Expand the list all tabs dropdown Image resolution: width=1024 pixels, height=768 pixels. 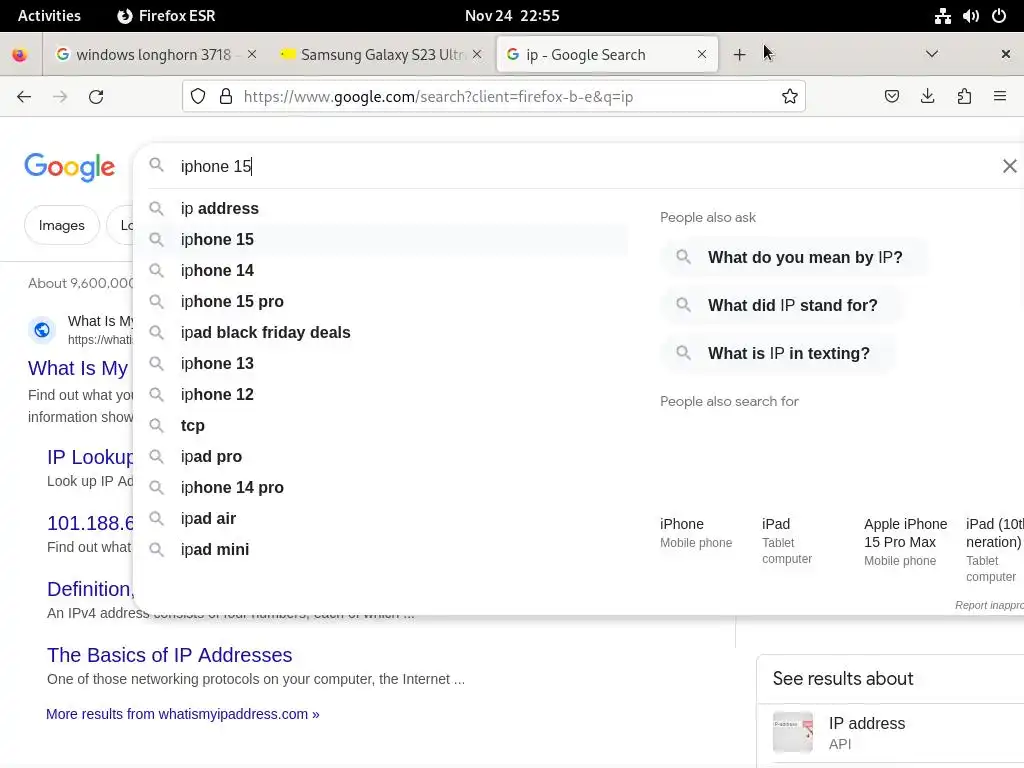[x=932, y=54]
